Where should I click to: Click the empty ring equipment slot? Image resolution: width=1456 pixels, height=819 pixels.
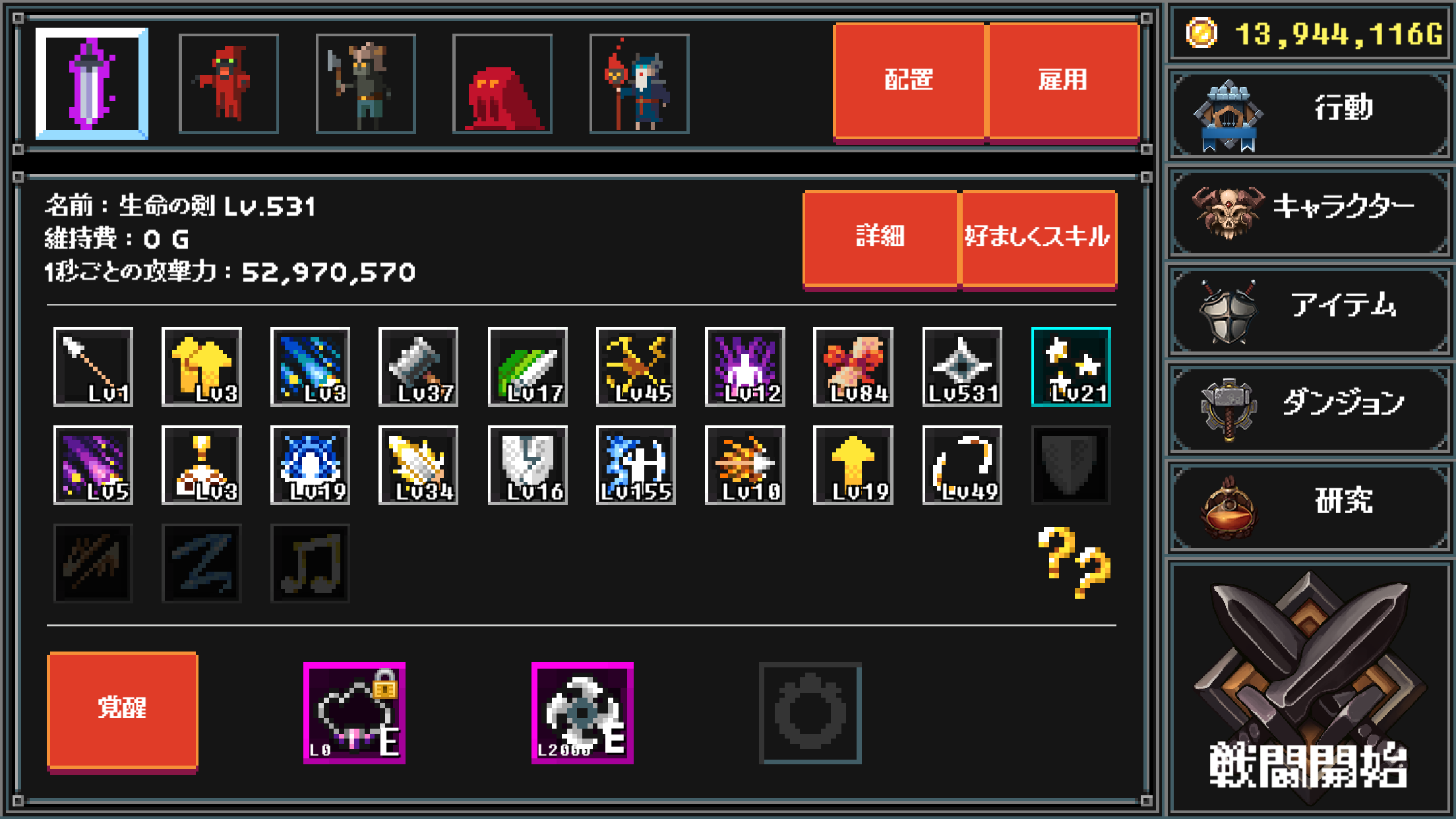point(810,713)
